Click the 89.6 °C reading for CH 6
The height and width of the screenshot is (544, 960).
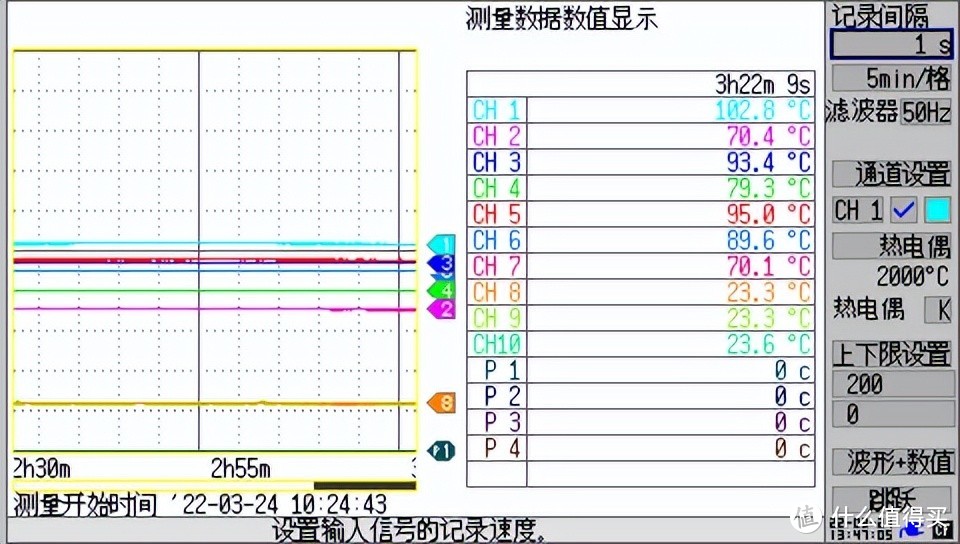[x=768, y=240]
